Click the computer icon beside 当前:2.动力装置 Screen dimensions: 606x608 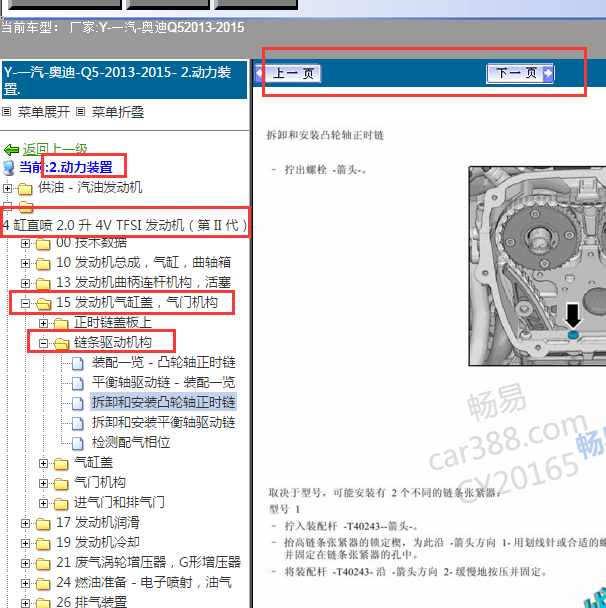[9, 168]
